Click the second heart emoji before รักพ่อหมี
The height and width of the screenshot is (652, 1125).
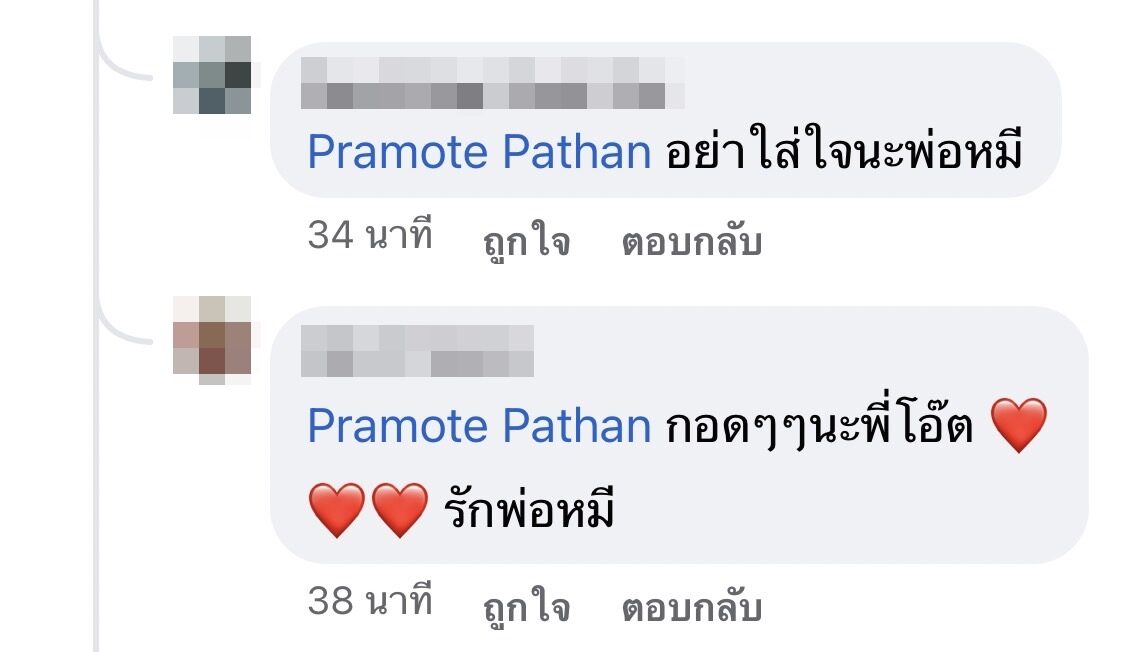pos(400,510)
